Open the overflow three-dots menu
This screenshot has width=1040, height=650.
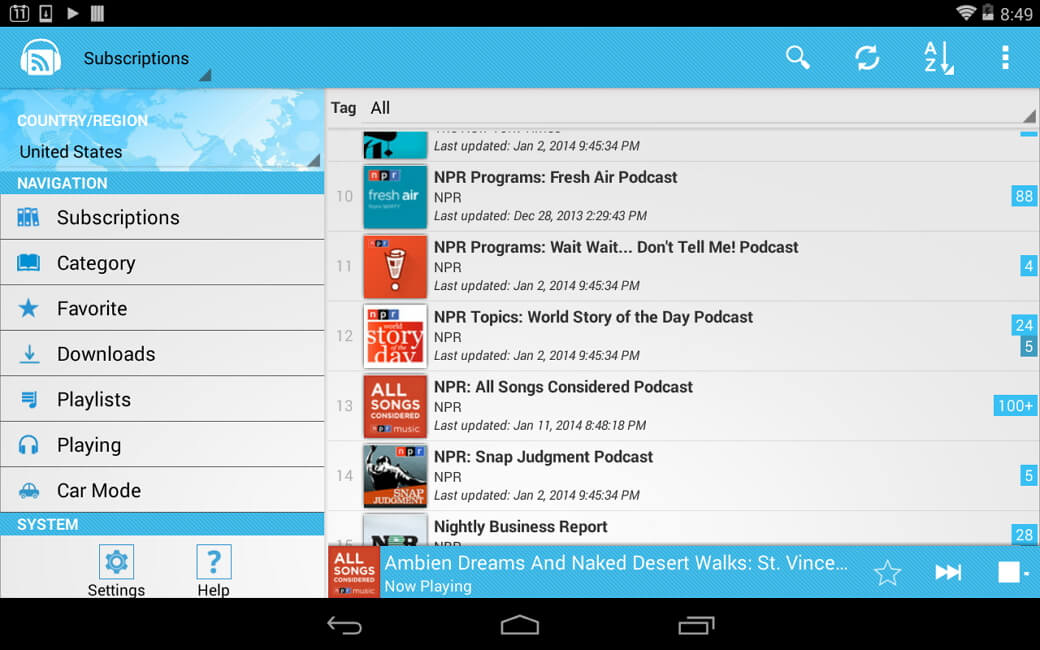1006,58
